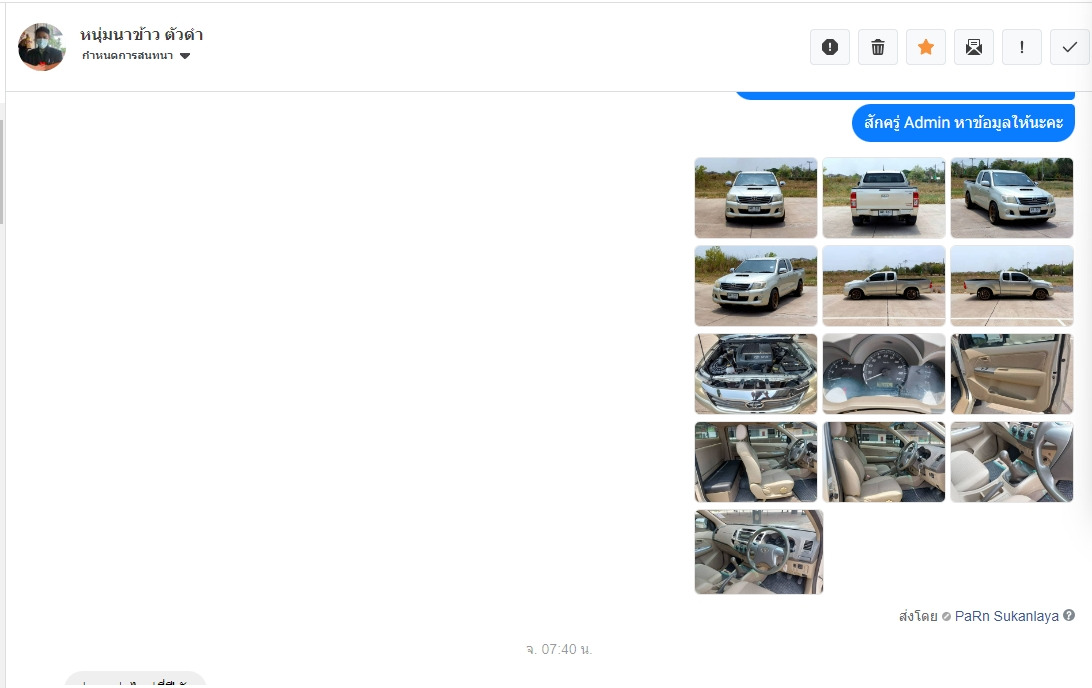Image resolution: width=1092 pixels, height=688 pixels.
Task: Open last photo showing steering wheel and dashboard
Action: [x=759, y=552]
